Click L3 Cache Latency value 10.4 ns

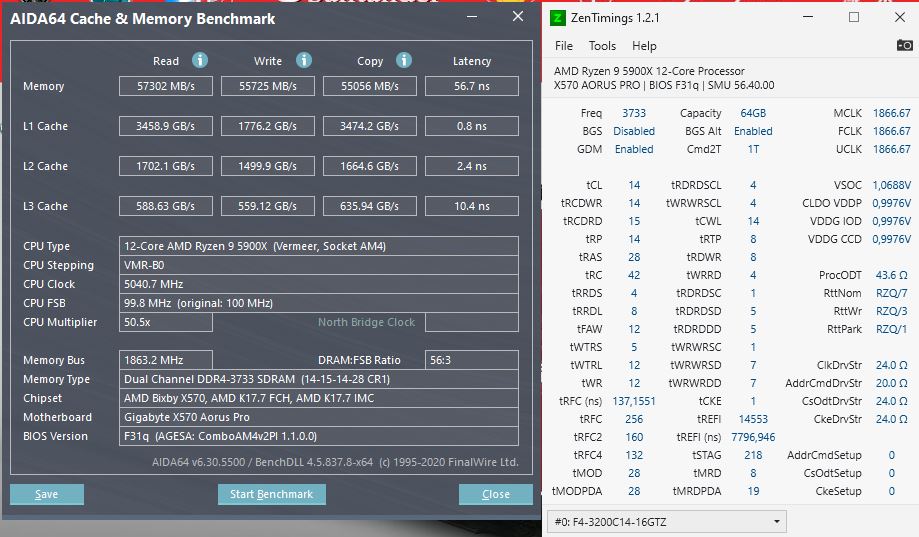(472, 206)
